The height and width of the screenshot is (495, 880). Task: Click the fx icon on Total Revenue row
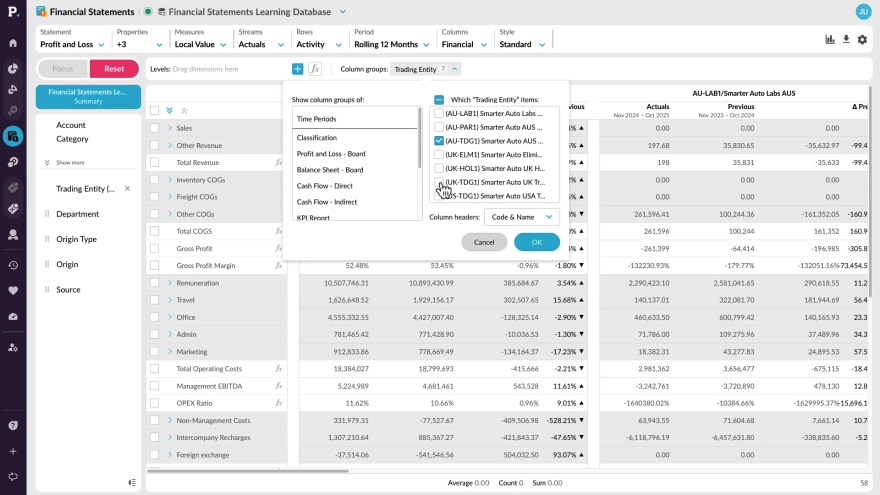pyautogui.click(x=278, y=162)
